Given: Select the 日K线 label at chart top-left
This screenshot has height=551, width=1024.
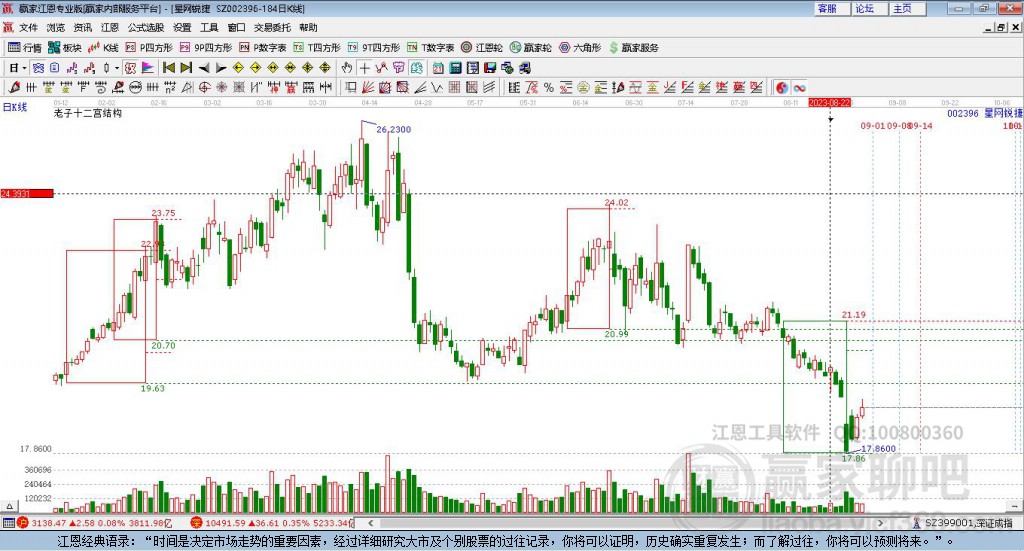Looking at the screenshot, I should [14, 107].
